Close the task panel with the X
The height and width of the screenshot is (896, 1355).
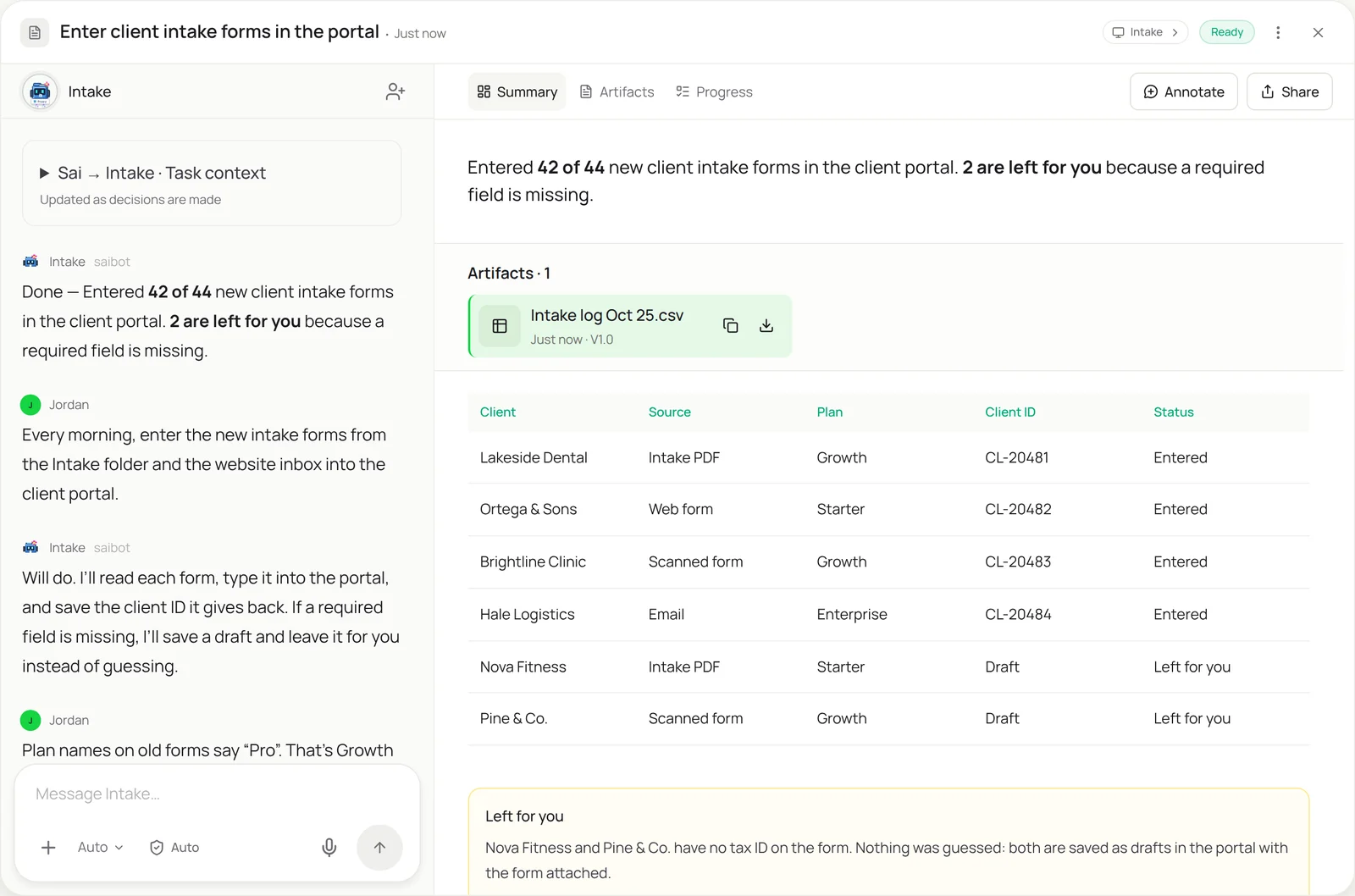pyautogui.click(x=1318, y=32)
